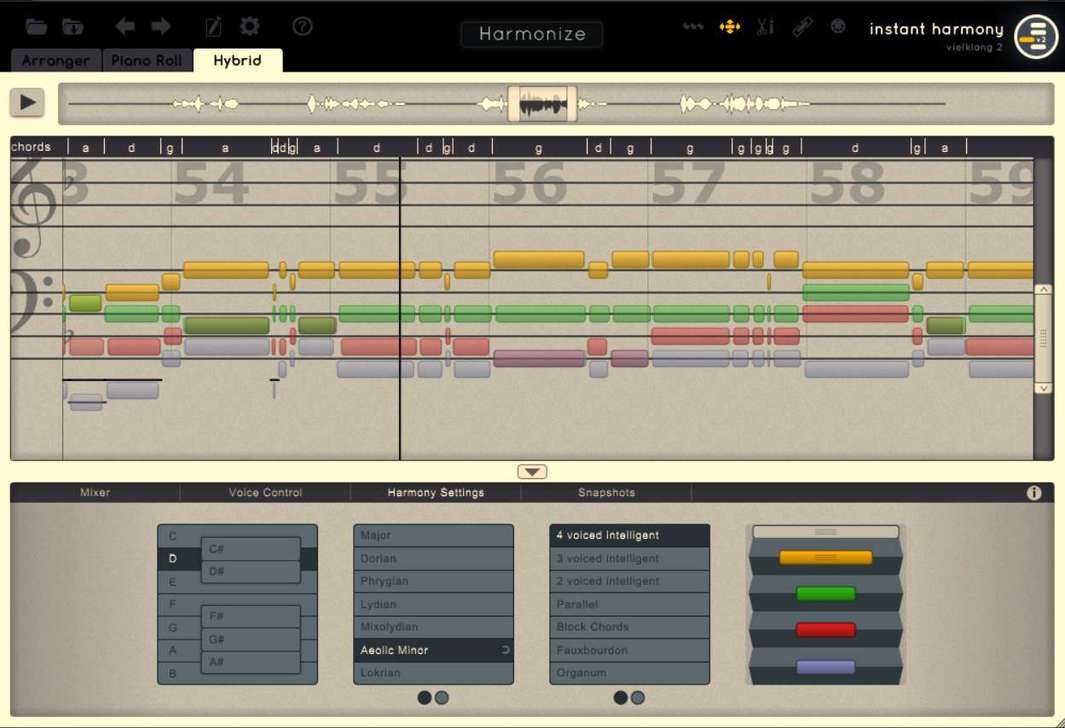Click the red voice block in stack
This screenshot has height=728, width=1065.
click(x=825, y=630)
